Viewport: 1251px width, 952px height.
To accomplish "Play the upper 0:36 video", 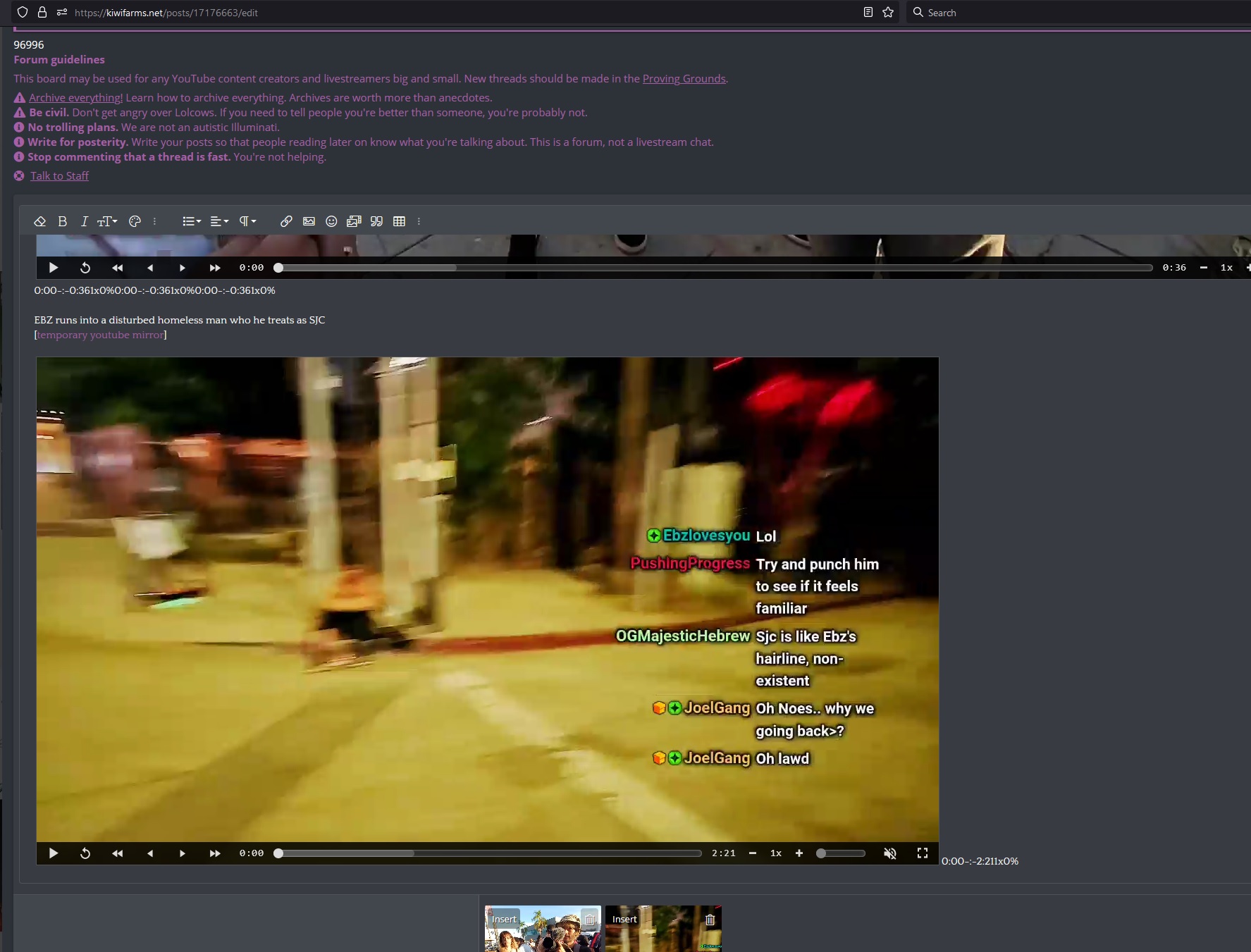I will click(x=53, y=268).
